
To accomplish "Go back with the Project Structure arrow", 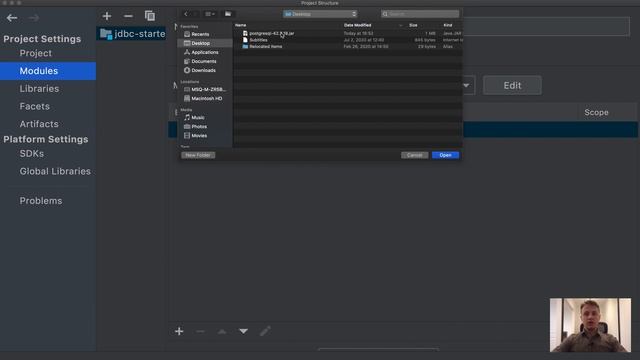I will click(x=12, y=18).
